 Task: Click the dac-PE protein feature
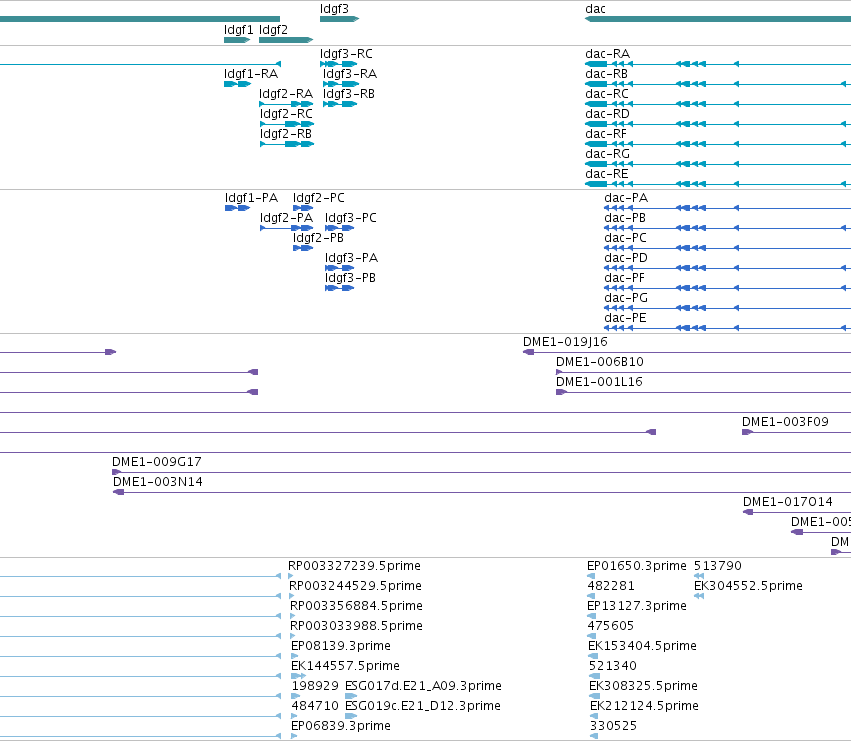coord(727,328)
